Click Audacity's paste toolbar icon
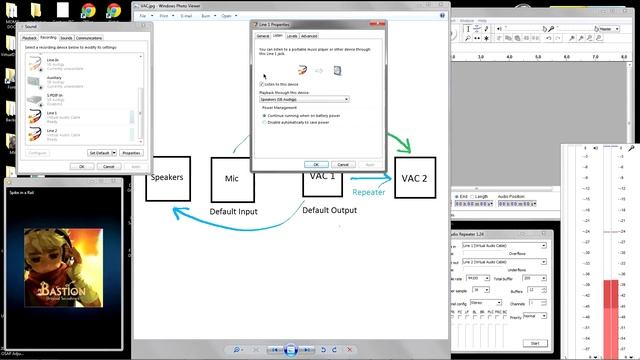Viewport: 640px width, 360px height. (518, 38)
